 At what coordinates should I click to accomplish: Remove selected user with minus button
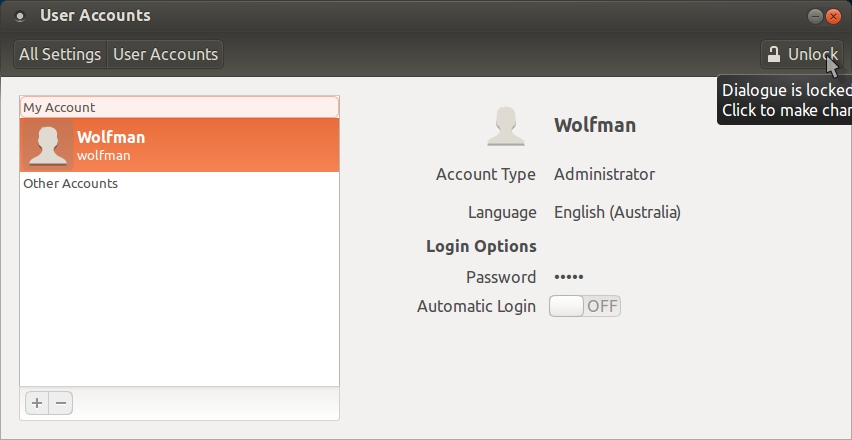(x=61, y=403)
